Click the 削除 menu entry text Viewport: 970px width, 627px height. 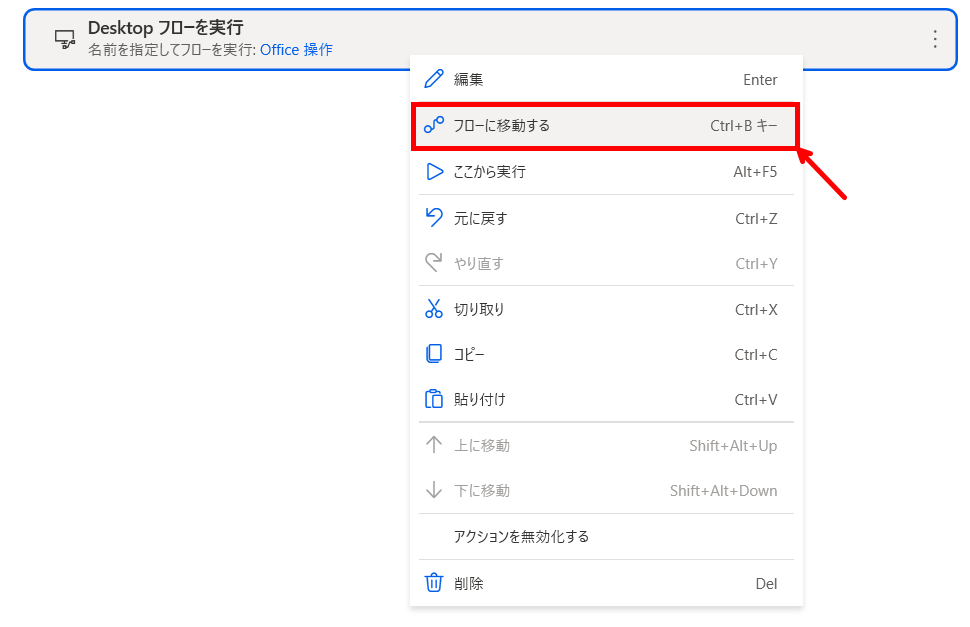click(468, 584)
